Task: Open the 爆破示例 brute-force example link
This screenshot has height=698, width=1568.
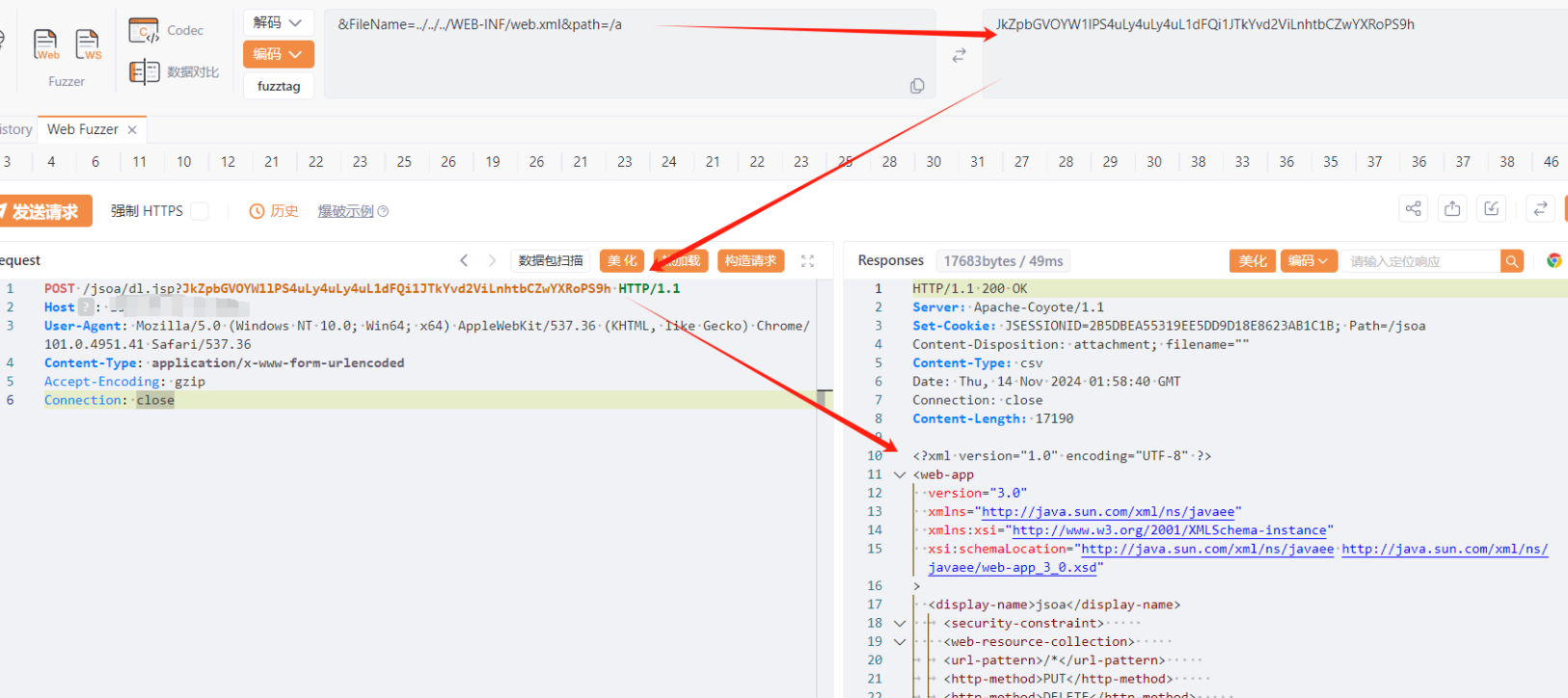Action: click(345, 211)
